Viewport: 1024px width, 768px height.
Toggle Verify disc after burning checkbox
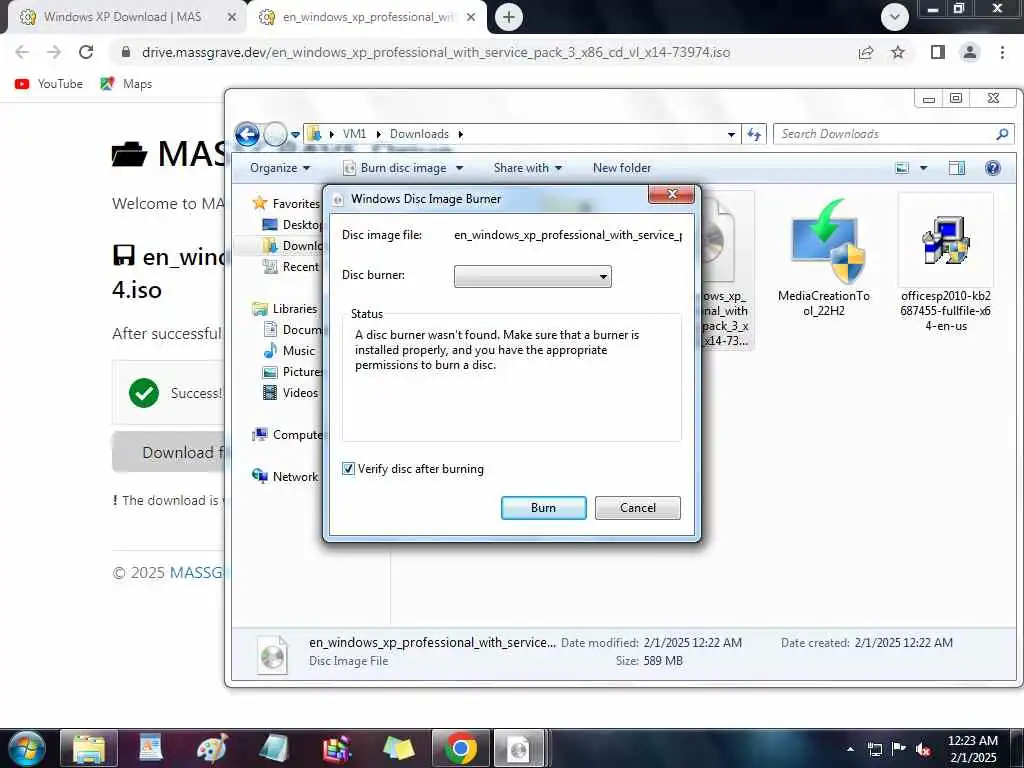point(349,468)
